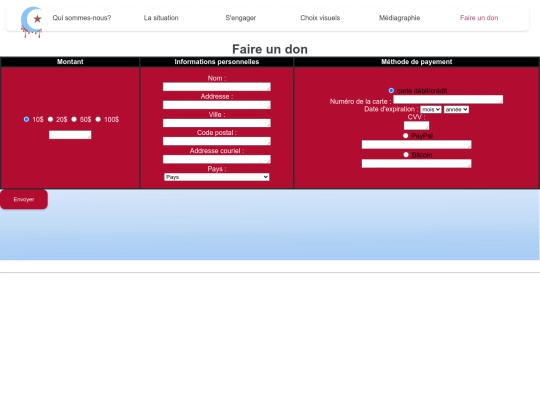Viewport: 540px width, 405px height.
Task: Click the PayPal account text field
Action: [416, 145]
